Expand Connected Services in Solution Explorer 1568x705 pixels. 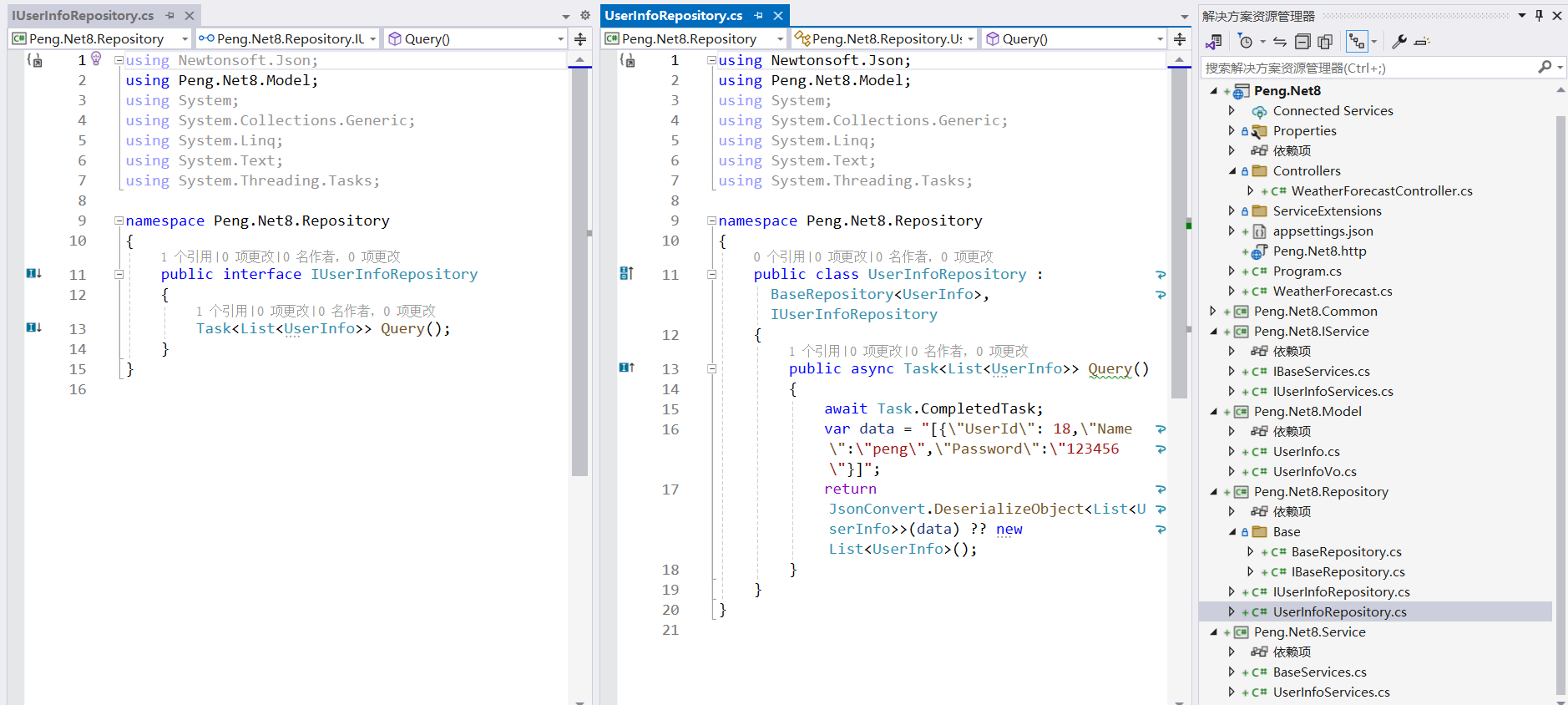[1232, 110]
